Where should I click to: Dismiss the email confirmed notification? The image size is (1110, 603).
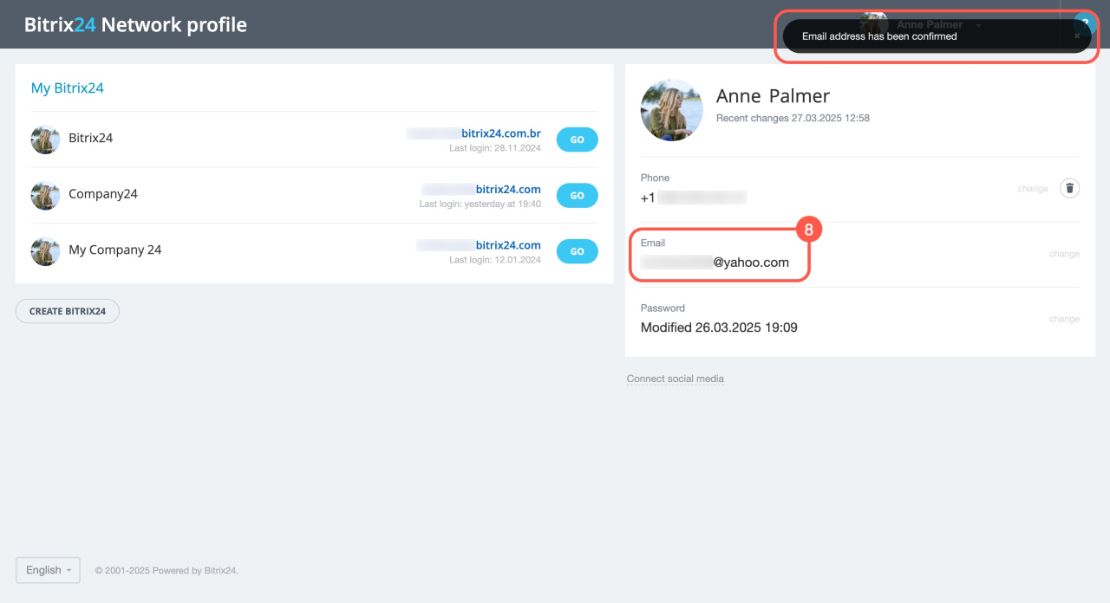pos(1077,36)
